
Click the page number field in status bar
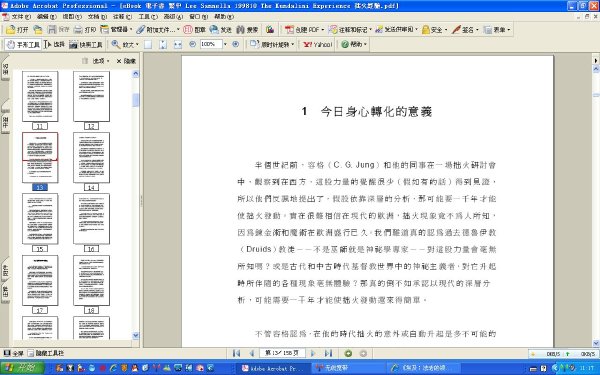pyautogui.click(x=282, y=353)
